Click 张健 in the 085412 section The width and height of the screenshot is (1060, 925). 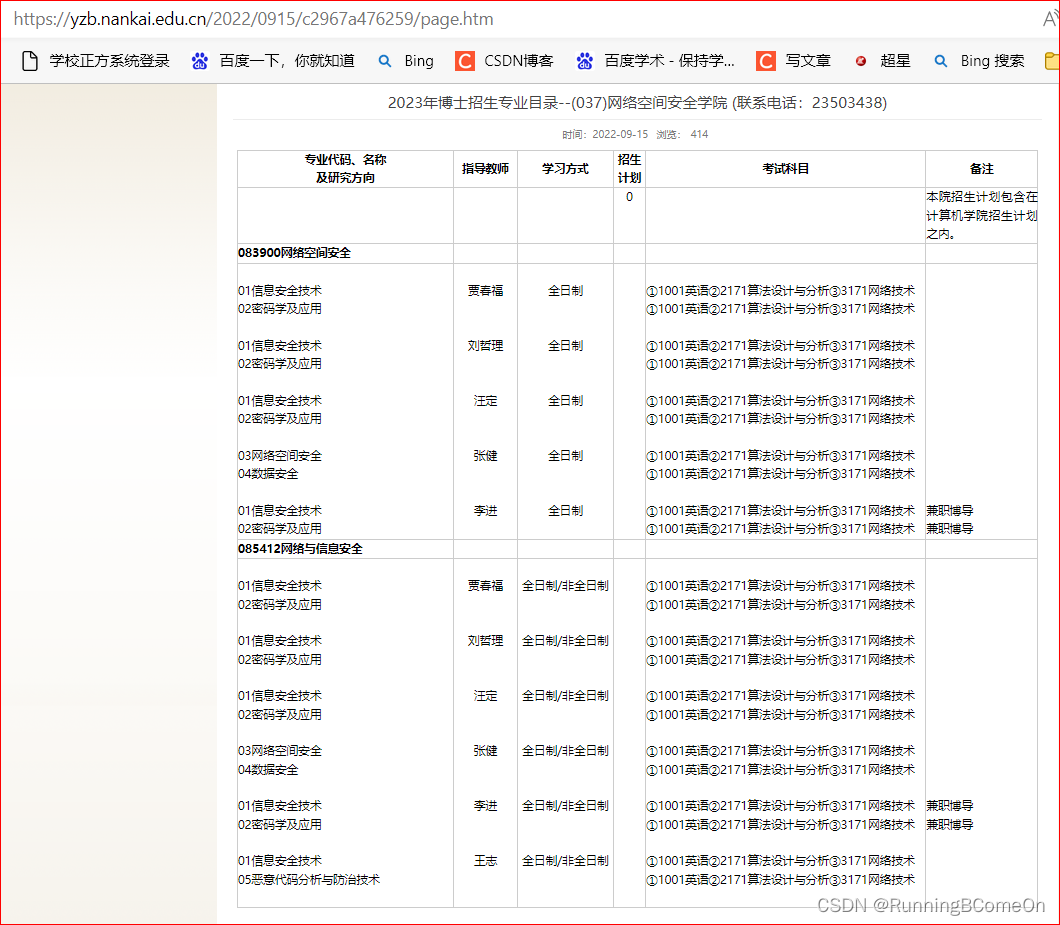pos(485,751)
